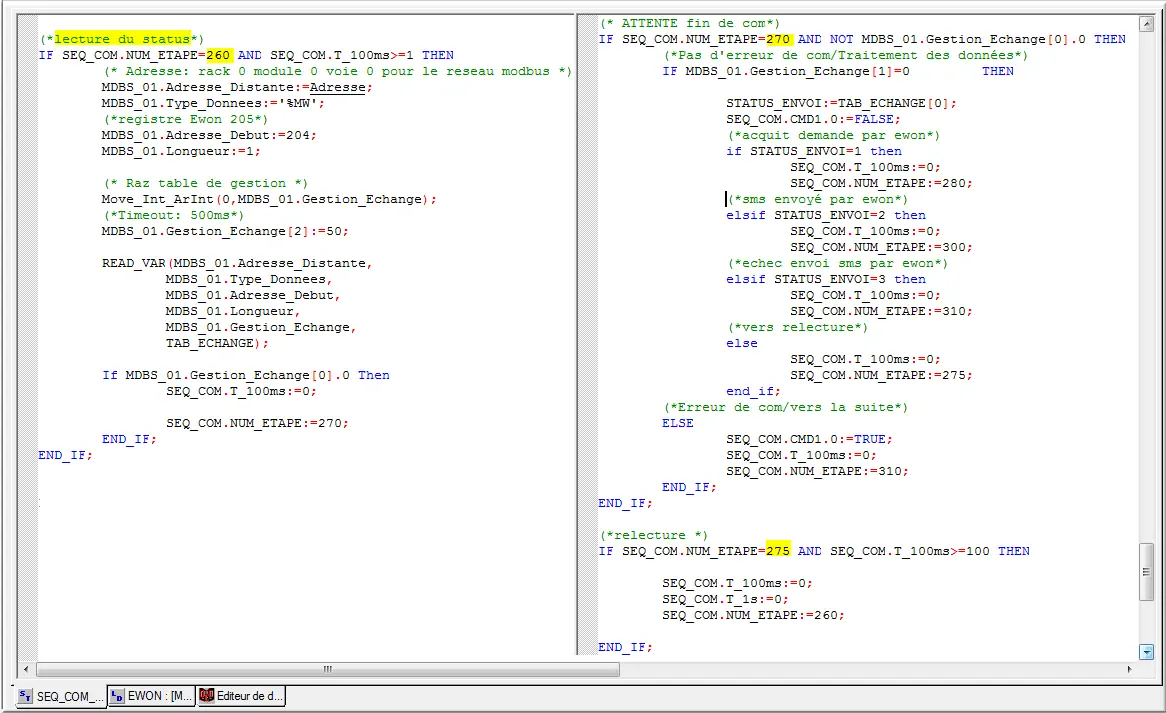Open the Editeur de d... tab
This screenshot has width=1166, height=713.
click(x=241, y=697)
